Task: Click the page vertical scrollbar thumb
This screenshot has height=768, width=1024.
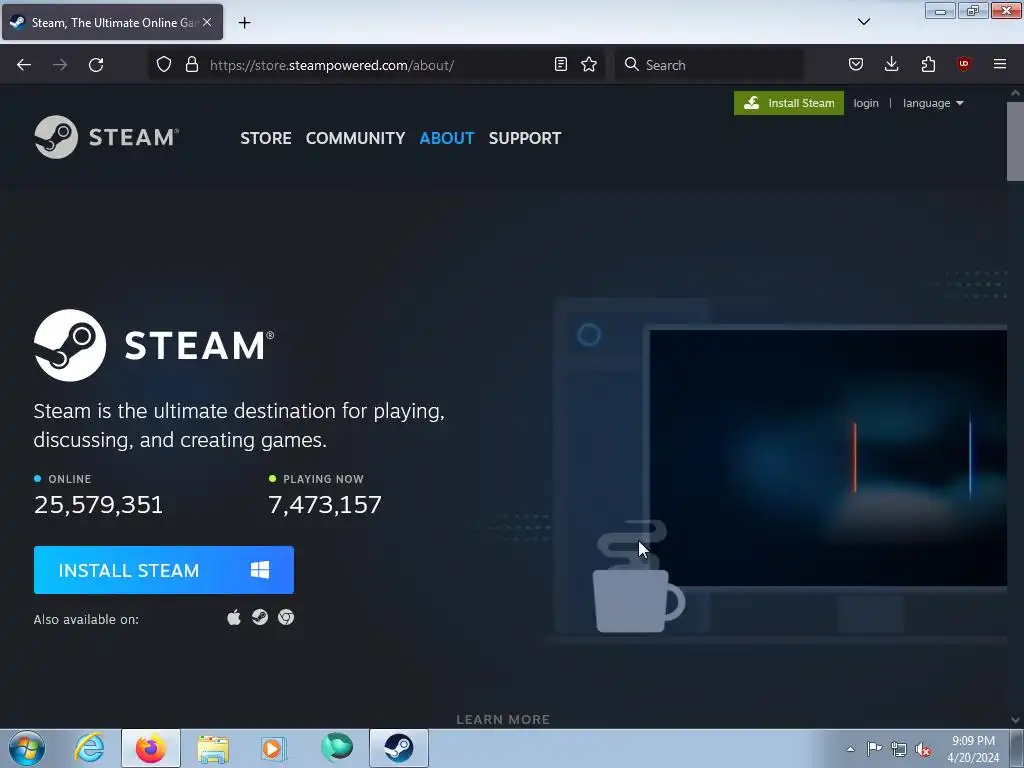Action: pyautogui.click(x=1015, y=141)
